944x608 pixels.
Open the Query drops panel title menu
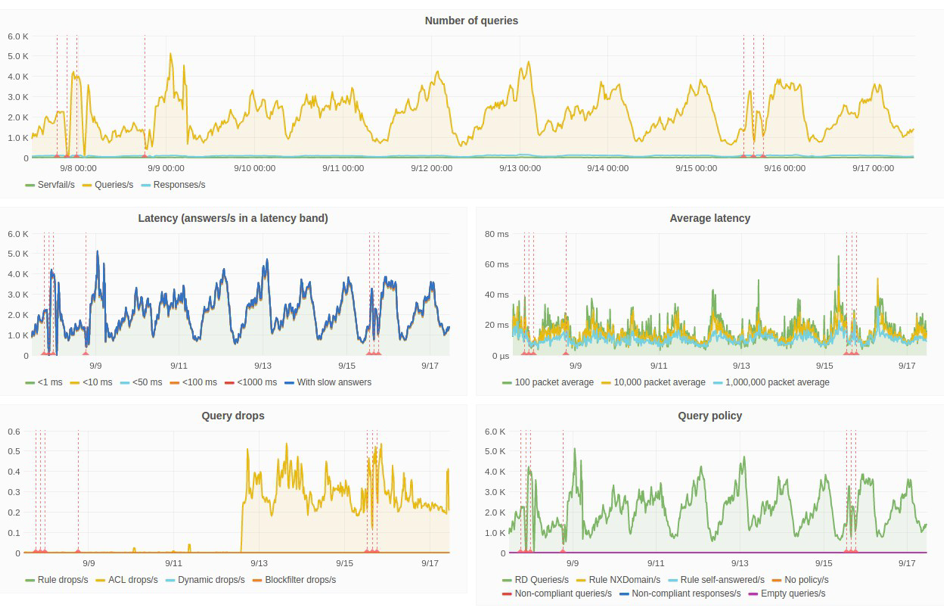(233, 415)
